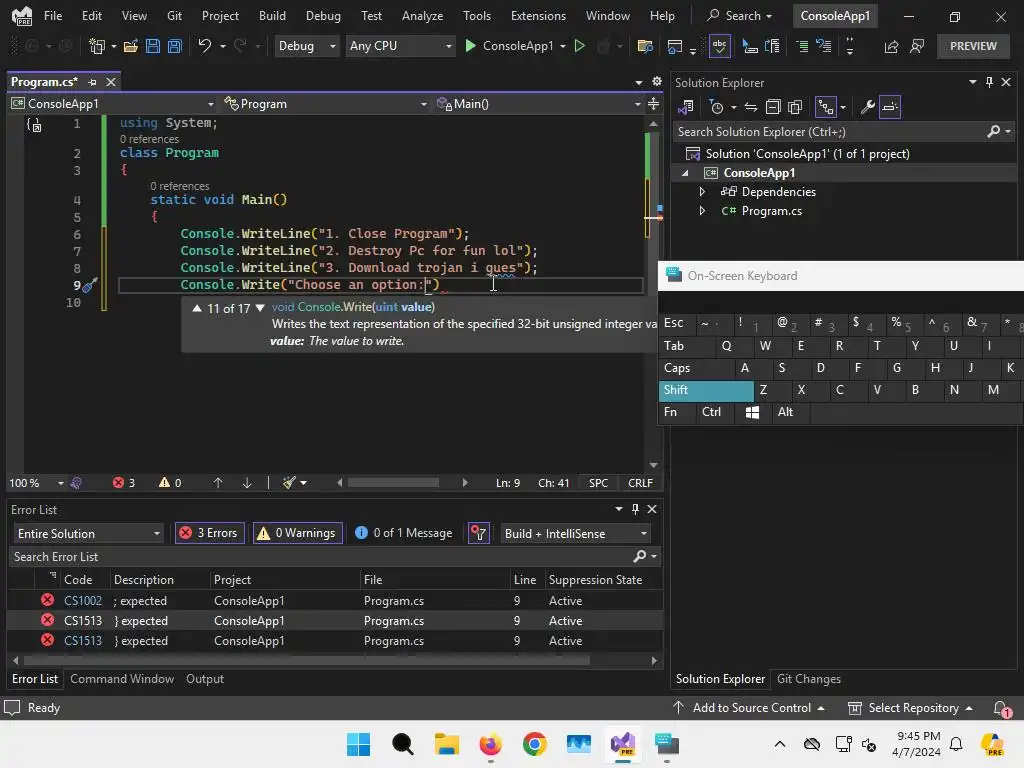The image size is (1024, 768).
Task: Click Preview Selected Items icon in Solution Explorer
Action: [889, 106]
